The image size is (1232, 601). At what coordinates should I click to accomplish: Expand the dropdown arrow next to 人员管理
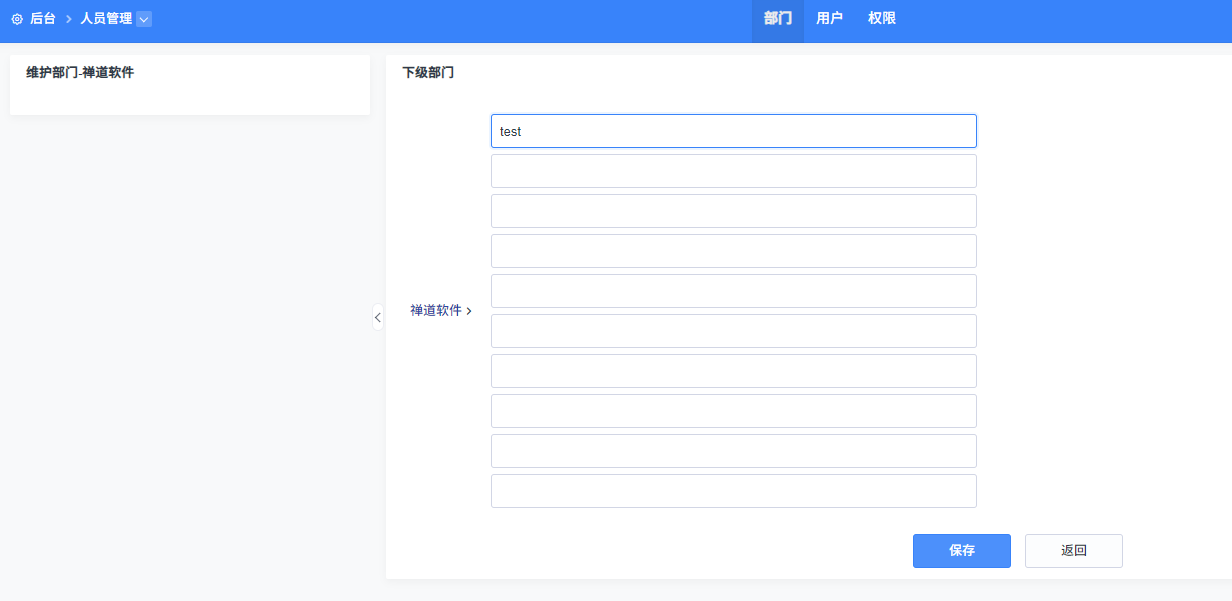tap(144, 19)
